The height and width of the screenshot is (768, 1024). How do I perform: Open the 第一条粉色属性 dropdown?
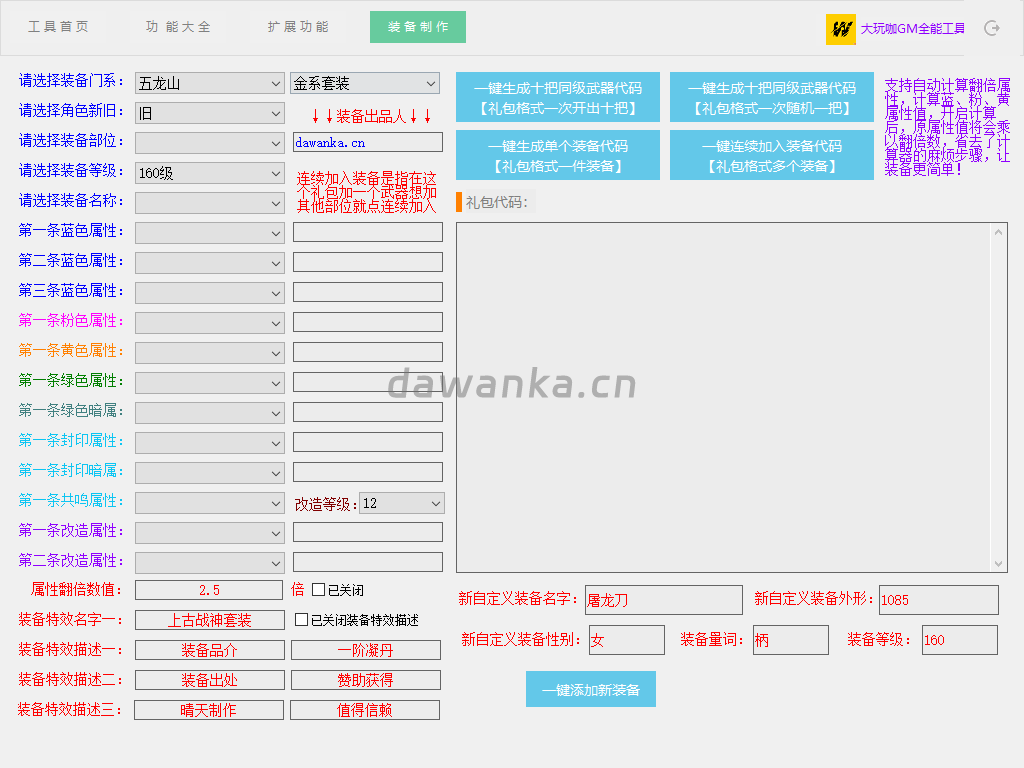click(210, 323)
